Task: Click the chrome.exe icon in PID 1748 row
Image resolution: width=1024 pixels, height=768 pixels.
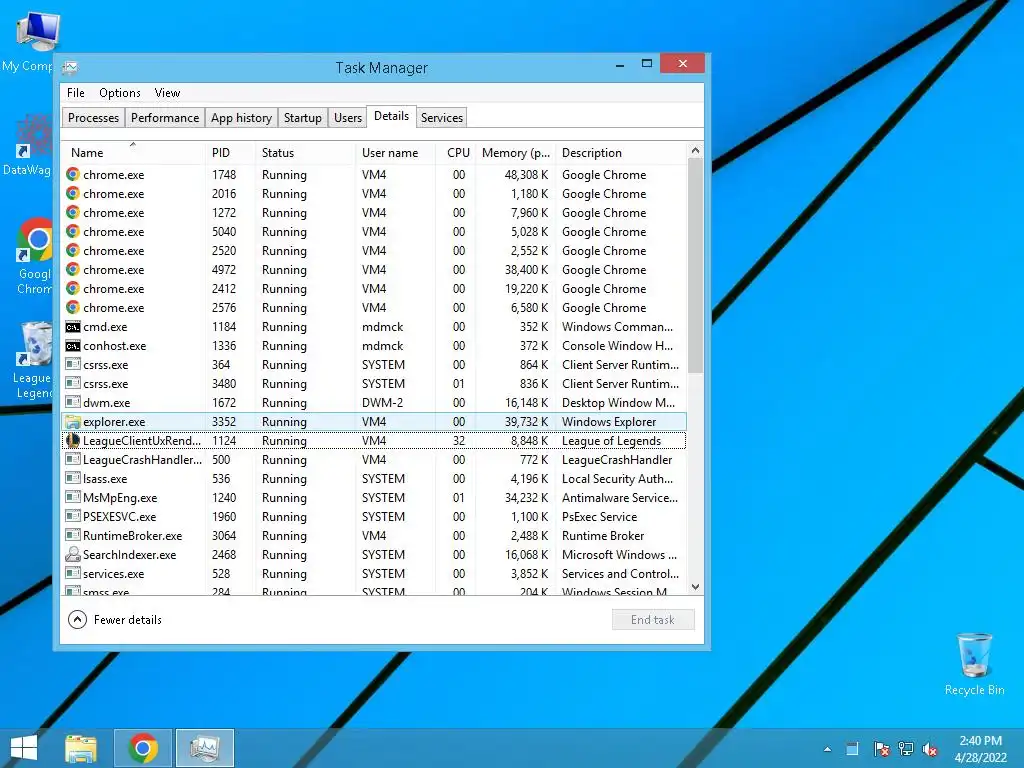Action: point(72,174)
